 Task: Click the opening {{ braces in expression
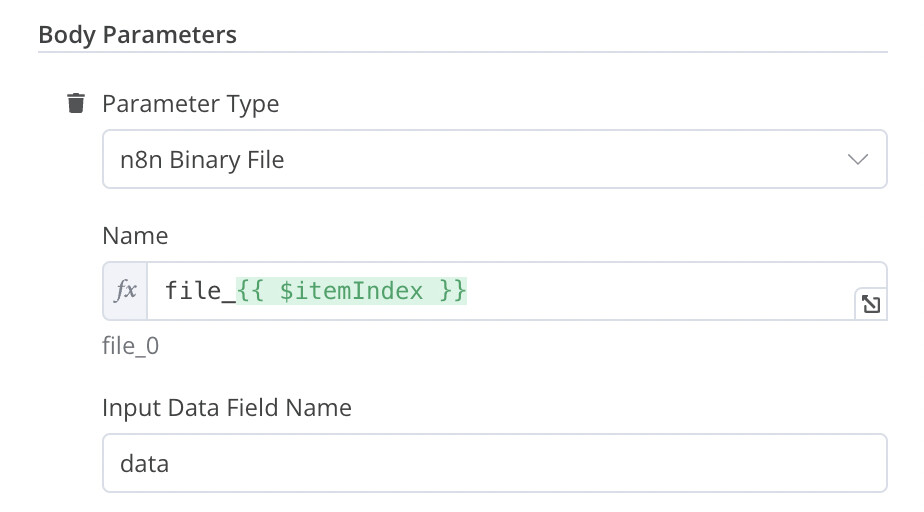point(250,291)
